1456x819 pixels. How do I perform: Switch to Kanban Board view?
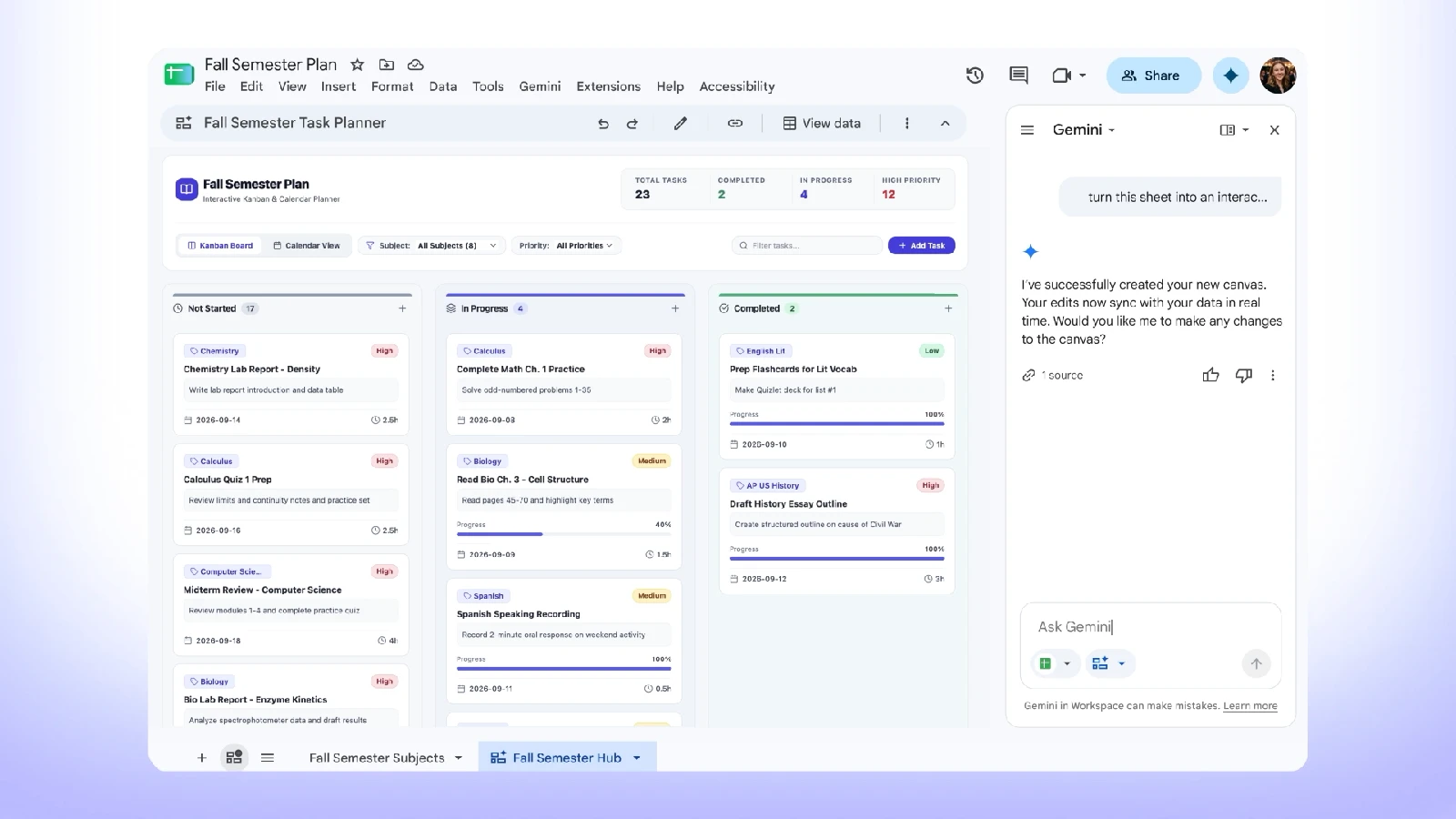(x=220, y=246)
